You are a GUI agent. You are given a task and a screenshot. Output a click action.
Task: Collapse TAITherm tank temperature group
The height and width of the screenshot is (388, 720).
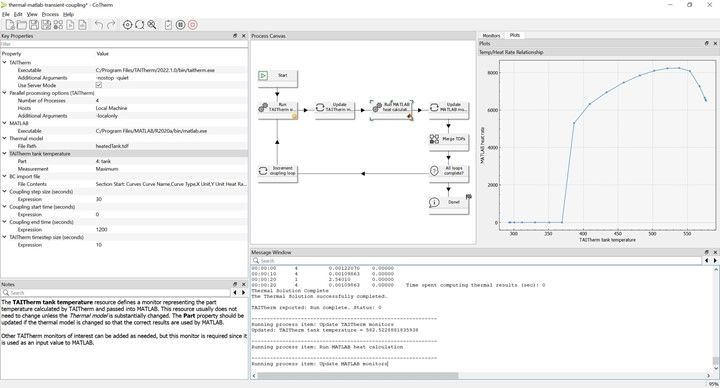tap(5, 154)
